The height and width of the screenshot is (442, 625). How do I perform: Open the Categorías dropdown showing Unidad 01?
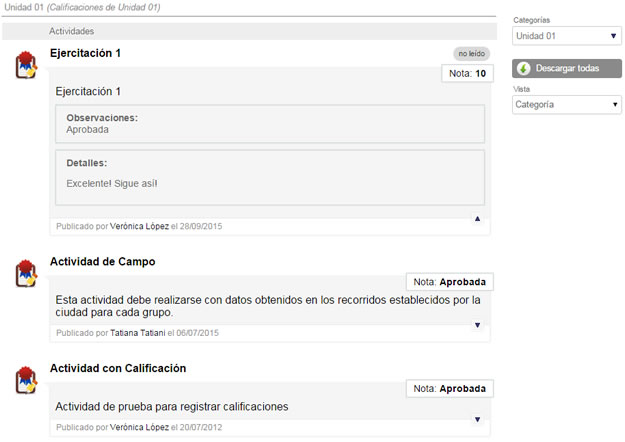566,36
